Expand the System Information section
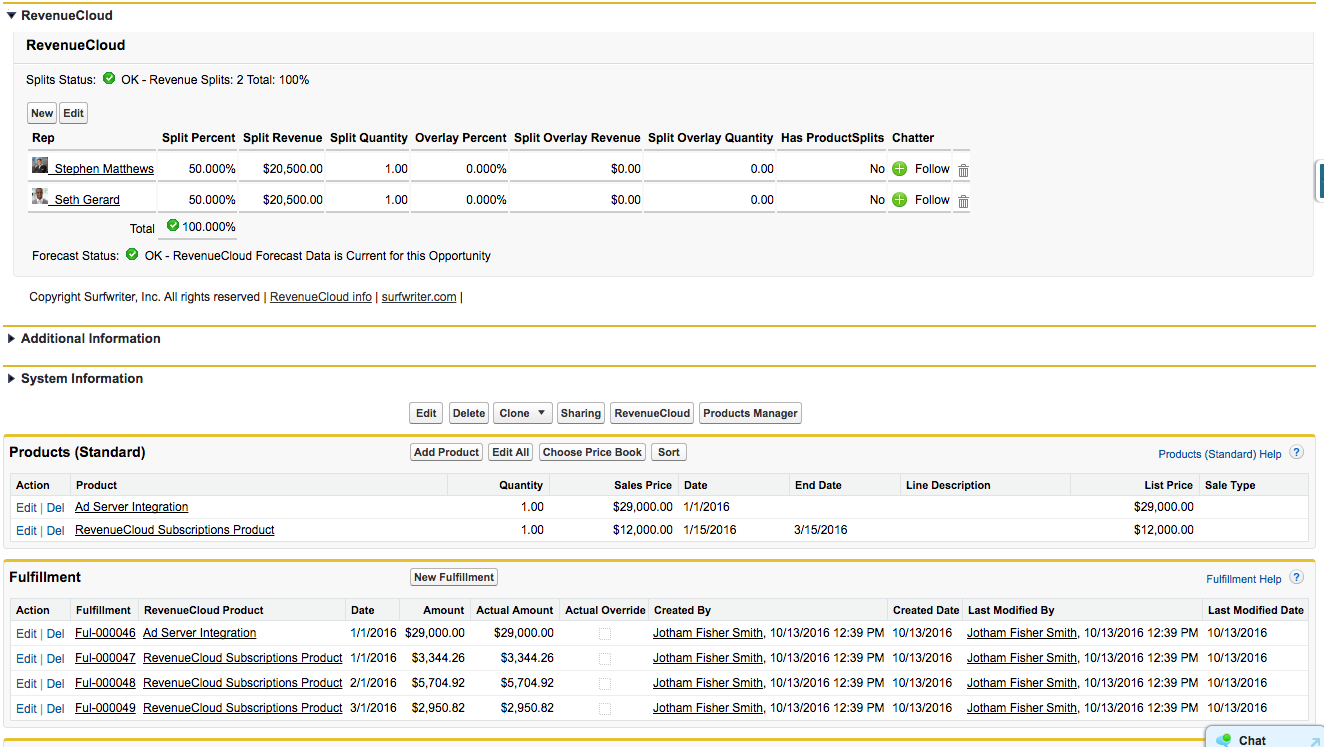The width and height of the screenshot is (1324, 747). click(11, 379)
